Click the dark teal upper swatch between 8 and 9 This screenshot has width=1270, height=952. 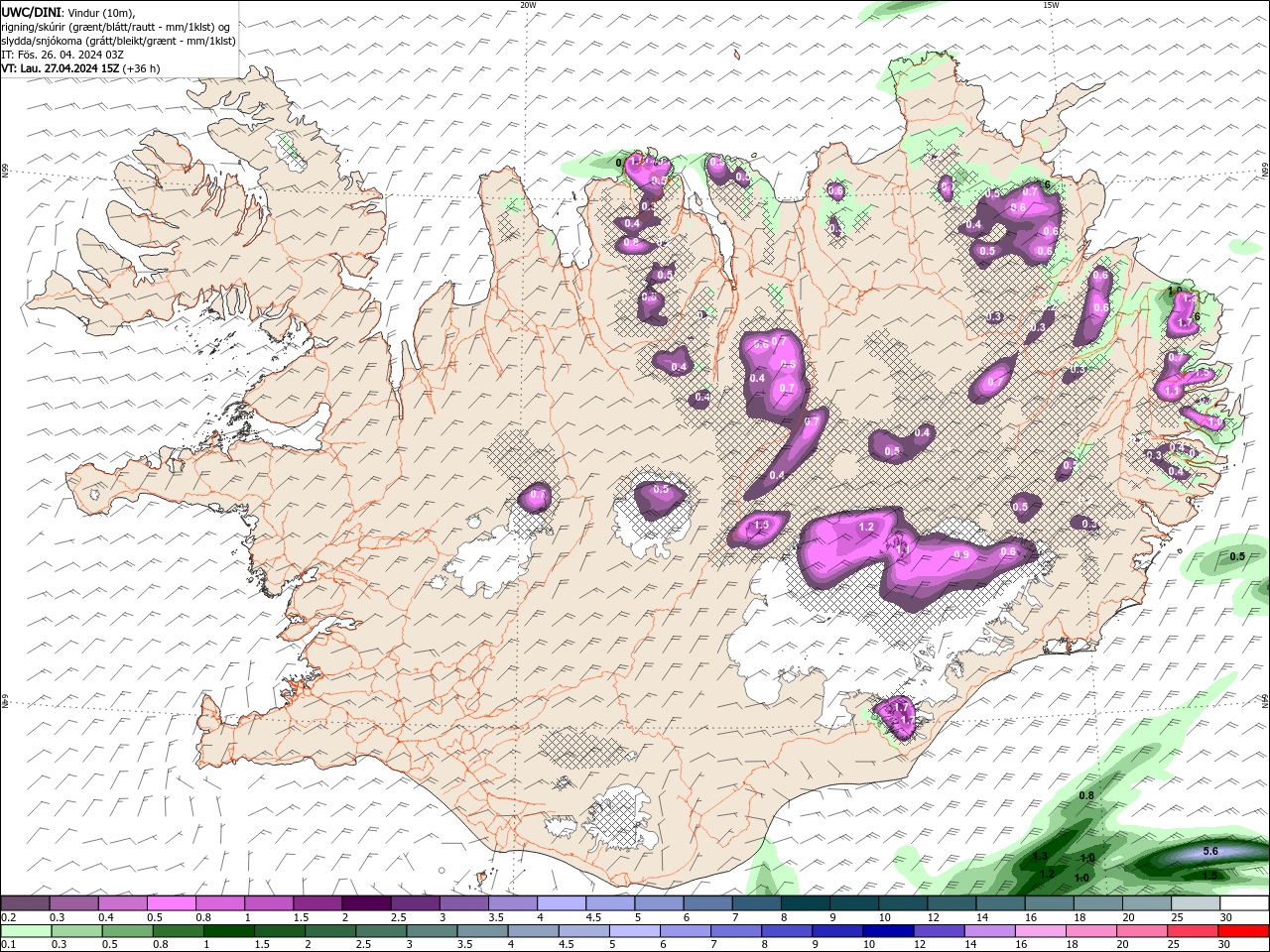coord(805,903)
